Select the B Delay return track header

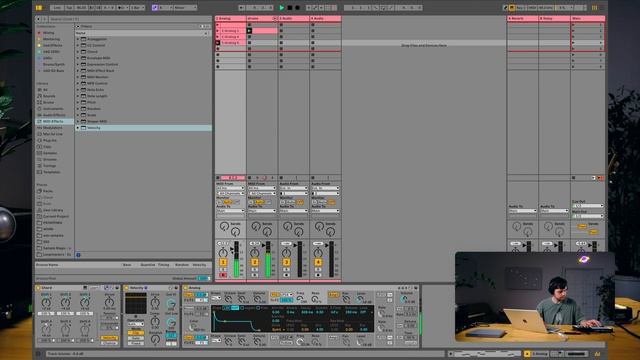[554, 18]
